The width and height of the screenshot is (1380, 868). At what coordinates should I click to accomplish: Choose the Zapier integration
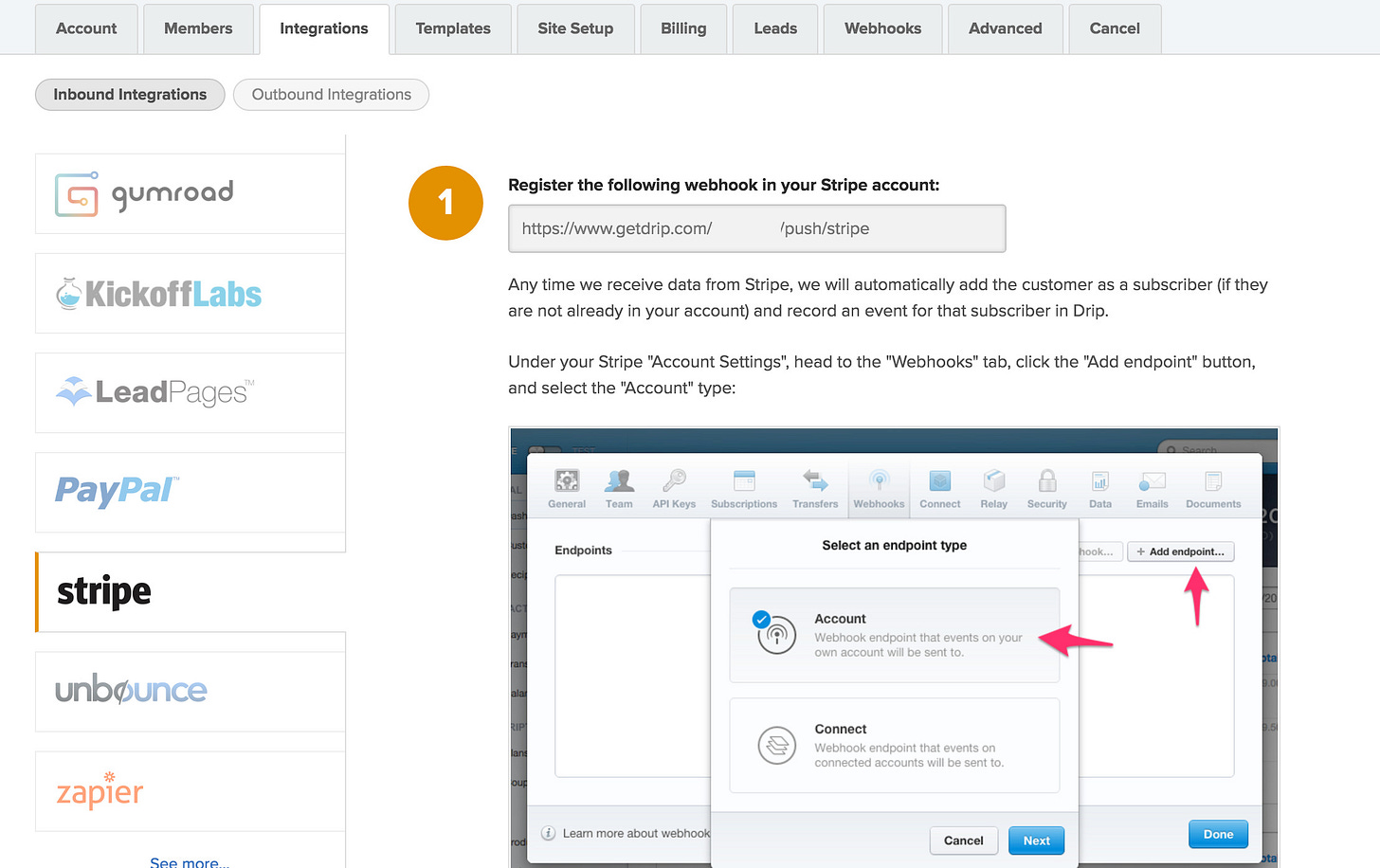coord(190,790)
